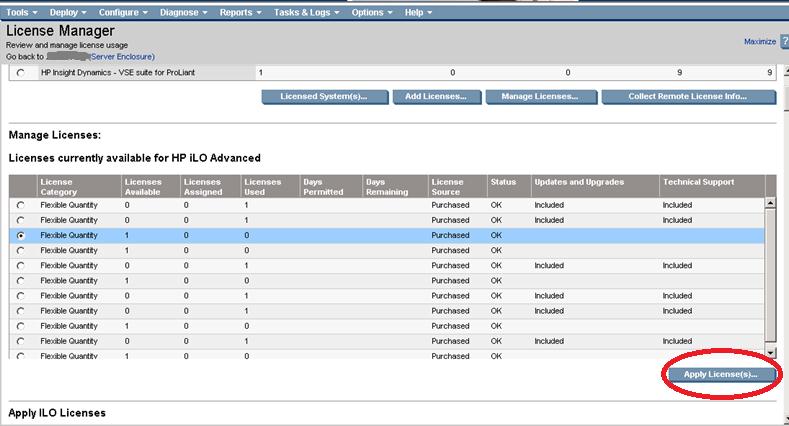Click the Apply License(s)... button

click(x=720, y=375)
